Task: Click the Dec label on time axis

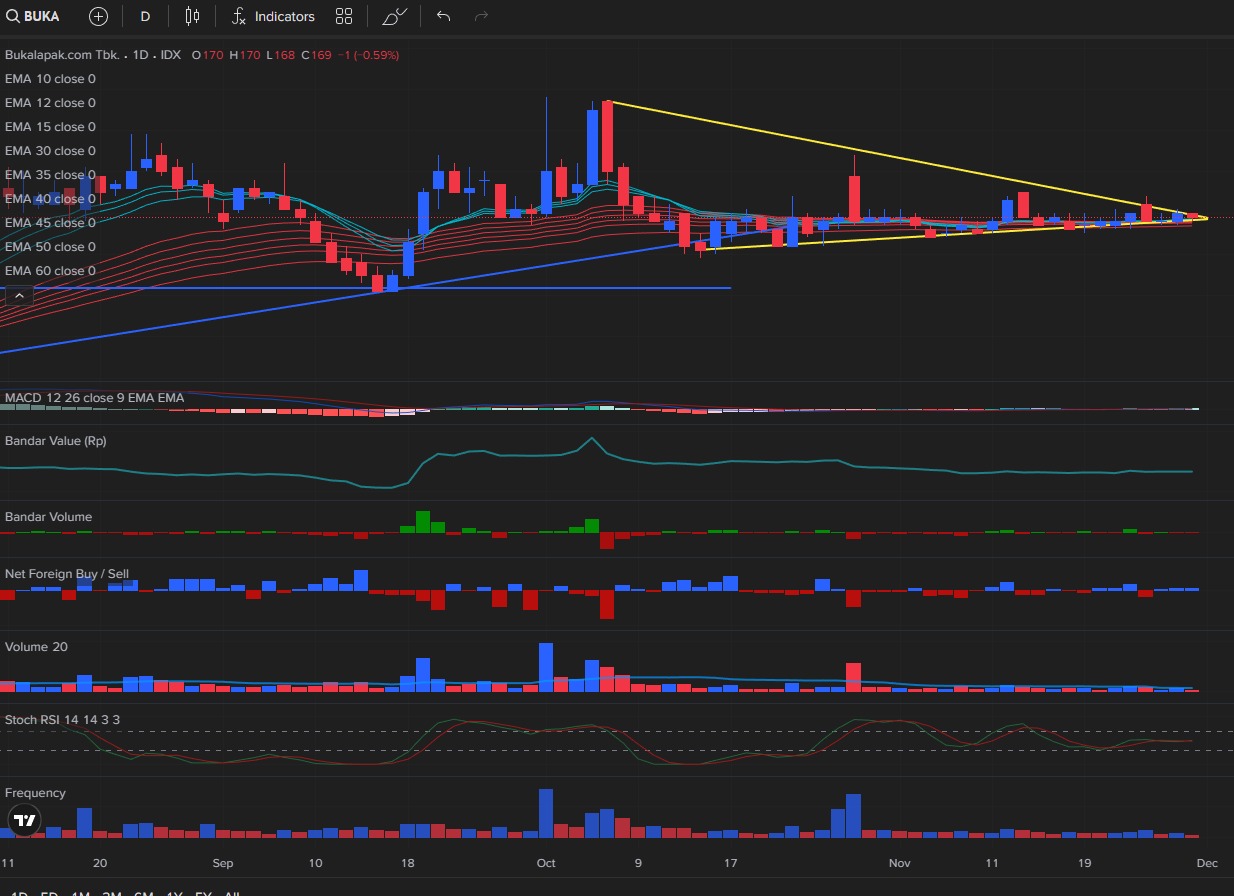Action: tap(1207, 863)
